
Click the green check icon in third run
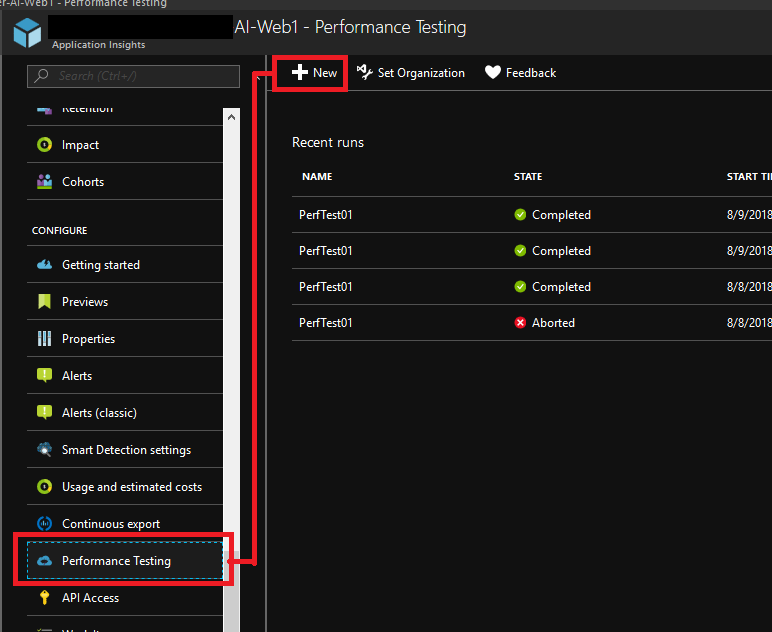point(520,286)
